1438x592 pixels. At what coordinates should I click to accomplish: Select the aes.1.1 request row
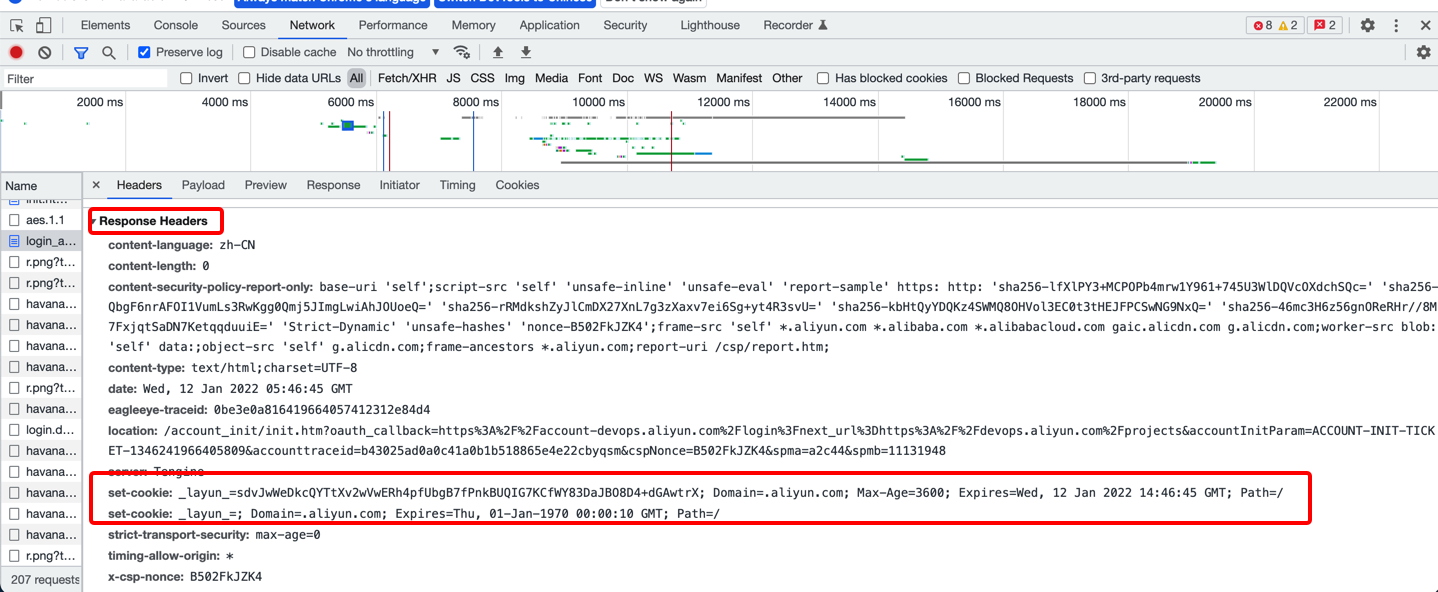coord(41,219)
